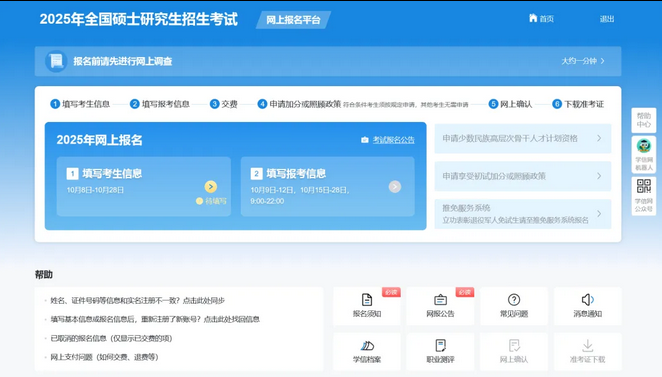Click gray arrow on 填写报考信息 card
The width and height of the screenshot is (662, 377).
(x=395, y=187)
